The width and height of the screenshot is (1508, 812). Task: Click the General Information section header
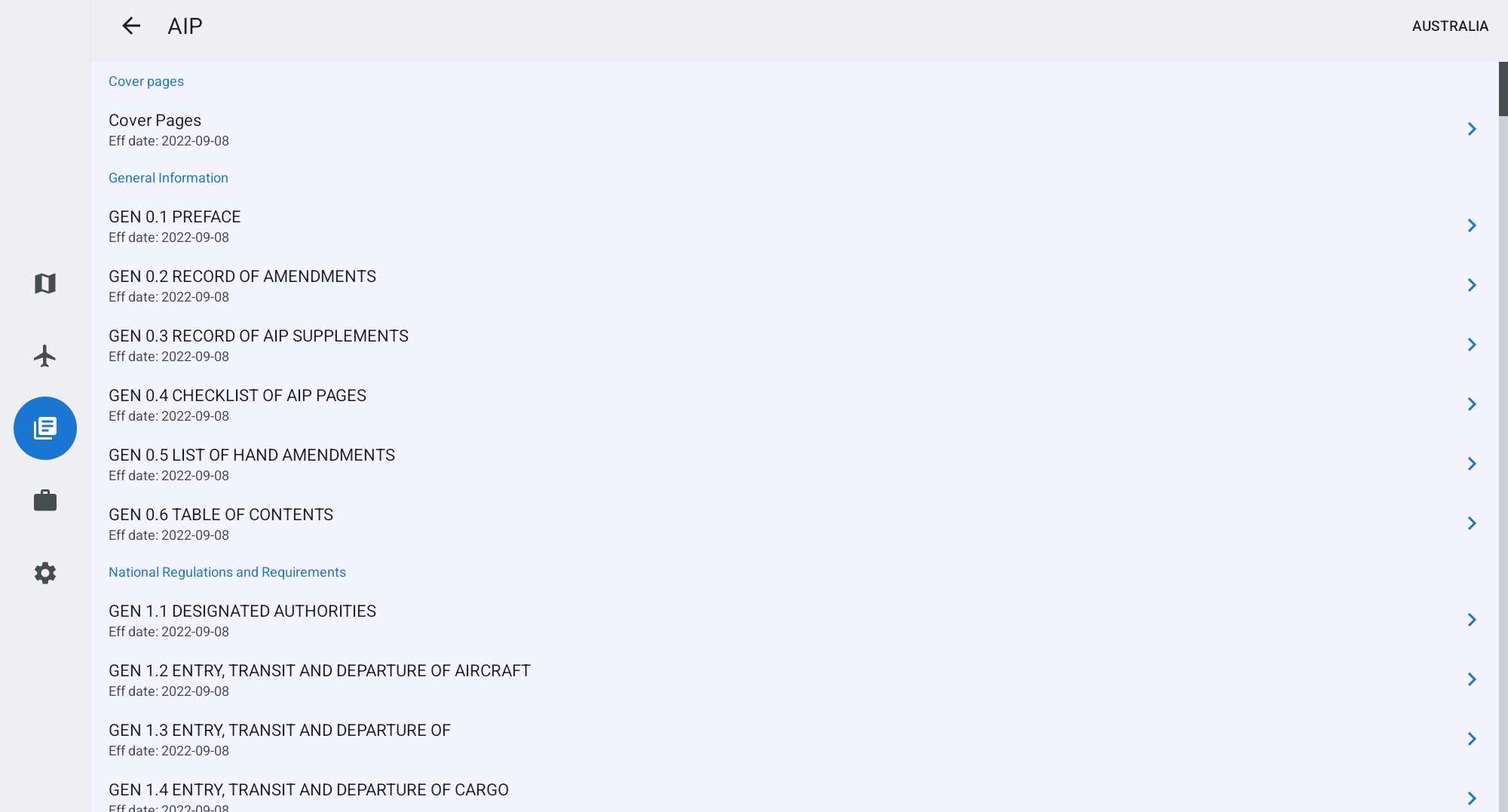coord(168,178)
